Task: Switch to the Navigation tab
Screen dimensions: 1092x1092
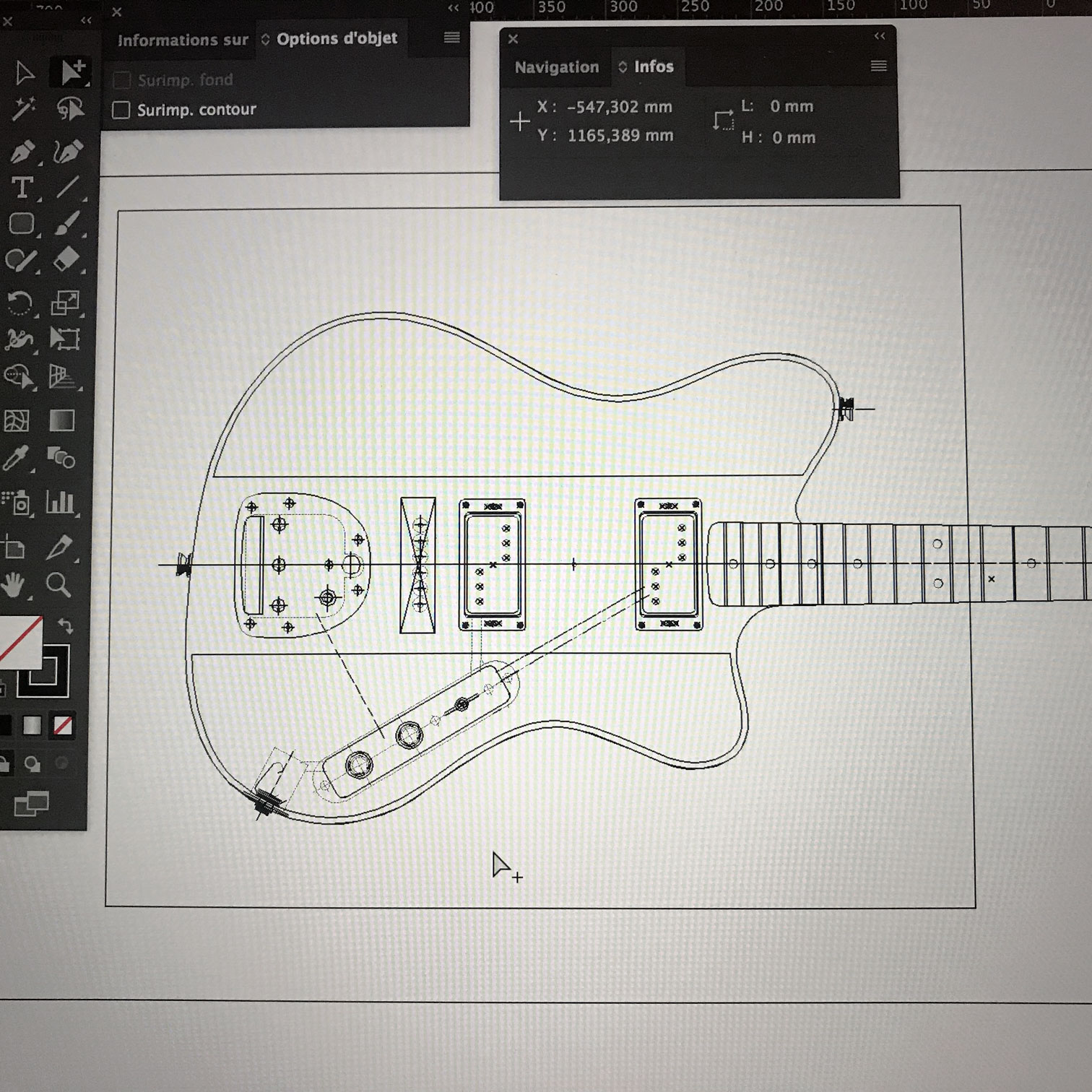Action: pyautogui.click(x=556, y=67)
